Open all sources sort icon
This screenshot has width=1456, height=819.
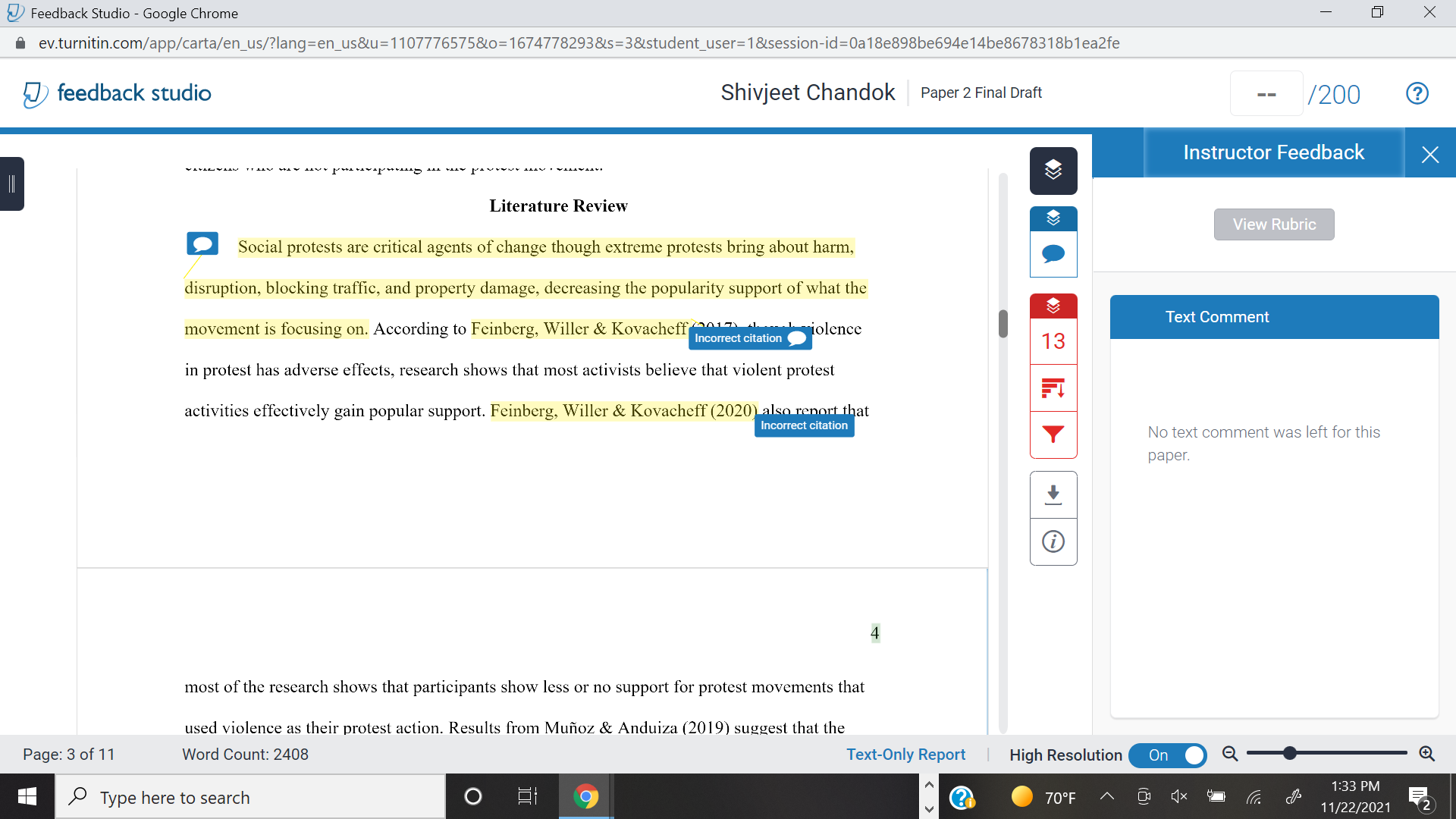(1053, 388)
